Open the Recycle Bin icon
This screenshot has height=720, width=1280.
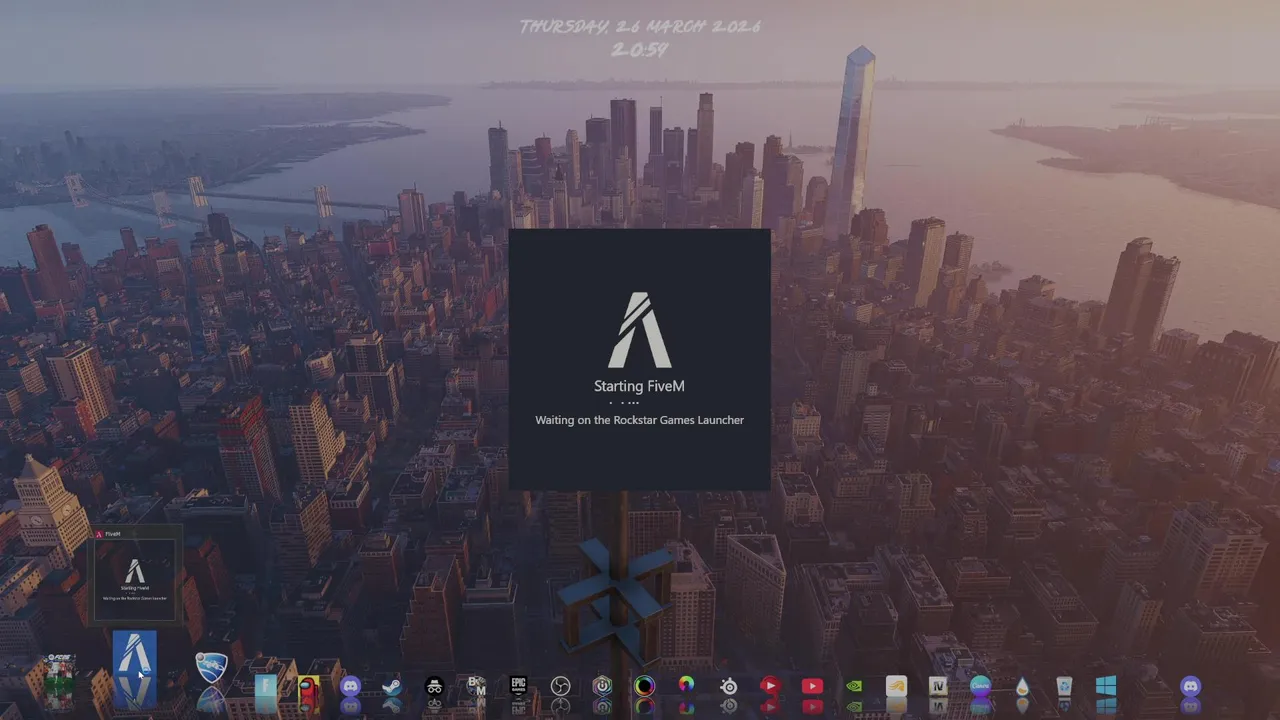(x=1064, y=686)
